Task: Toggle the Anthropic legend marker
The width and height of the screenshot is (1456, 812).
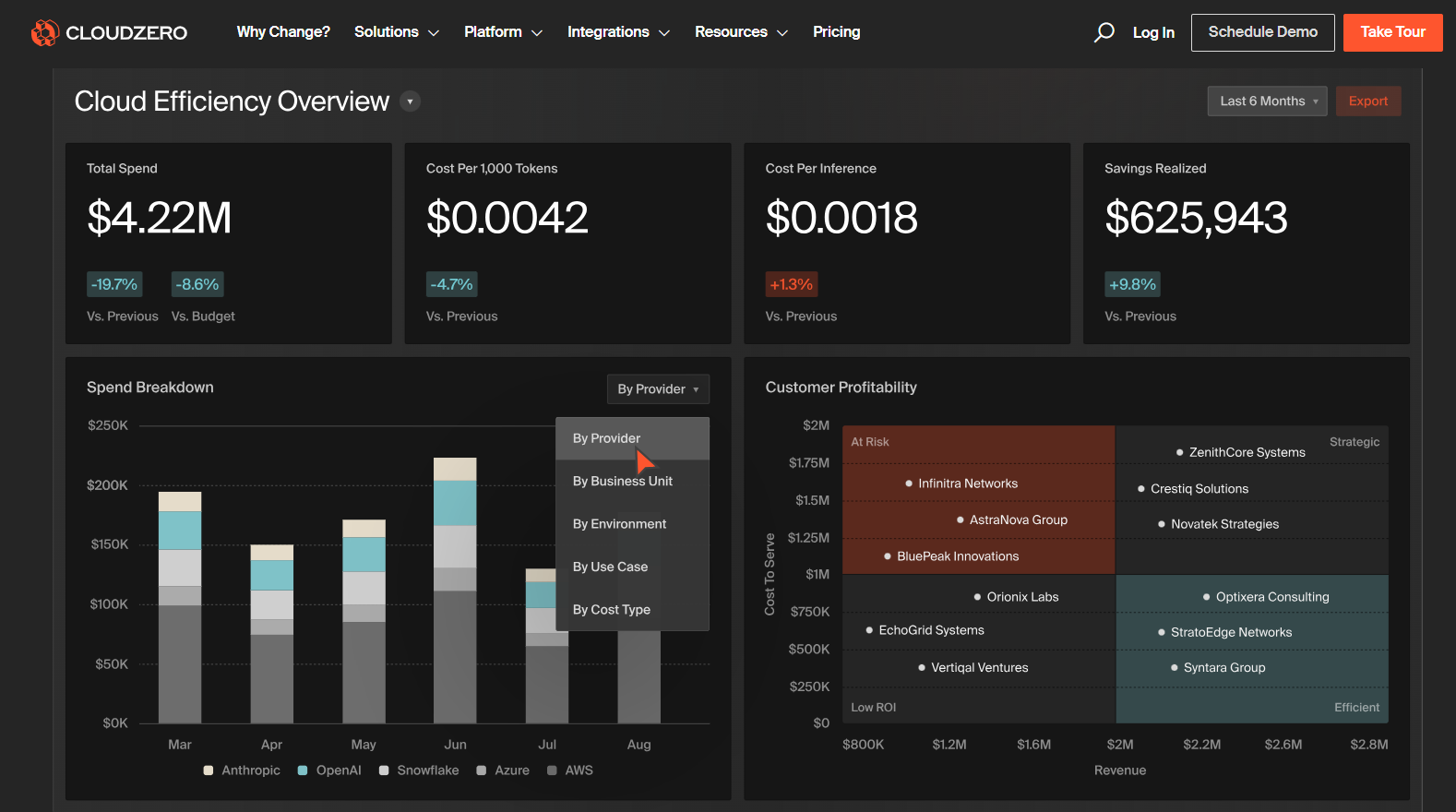Action: tap(209, 770)
